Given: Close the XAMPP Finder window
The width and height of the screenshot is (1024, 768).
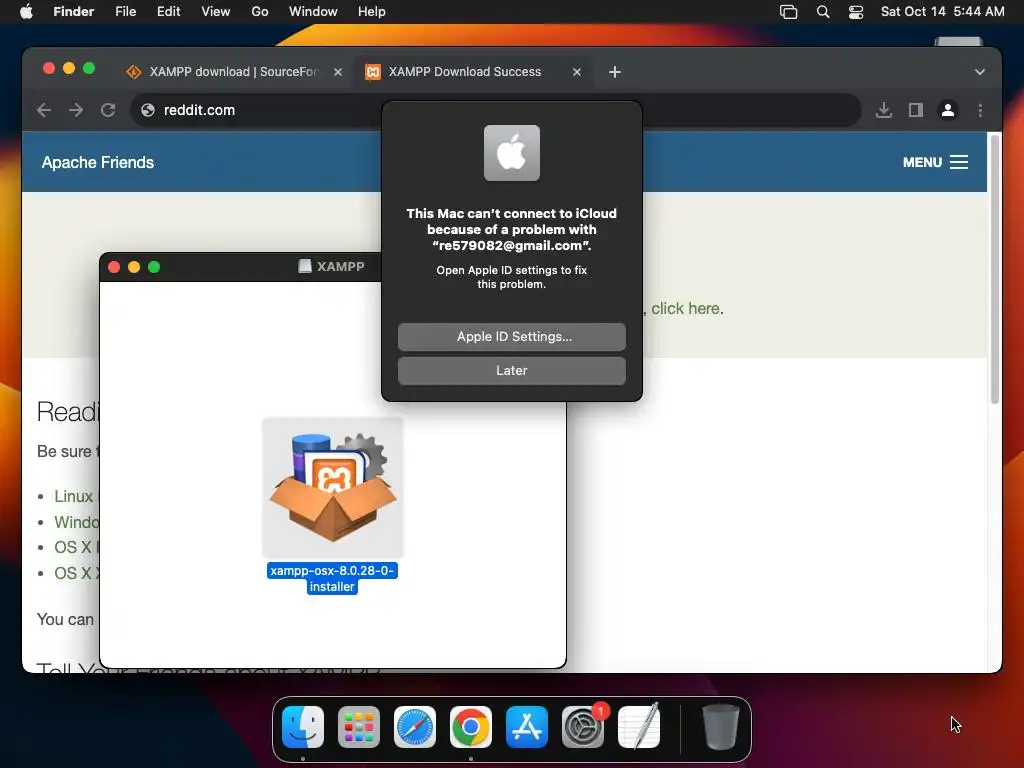Looking at the screenshot, I should [114, 266].
